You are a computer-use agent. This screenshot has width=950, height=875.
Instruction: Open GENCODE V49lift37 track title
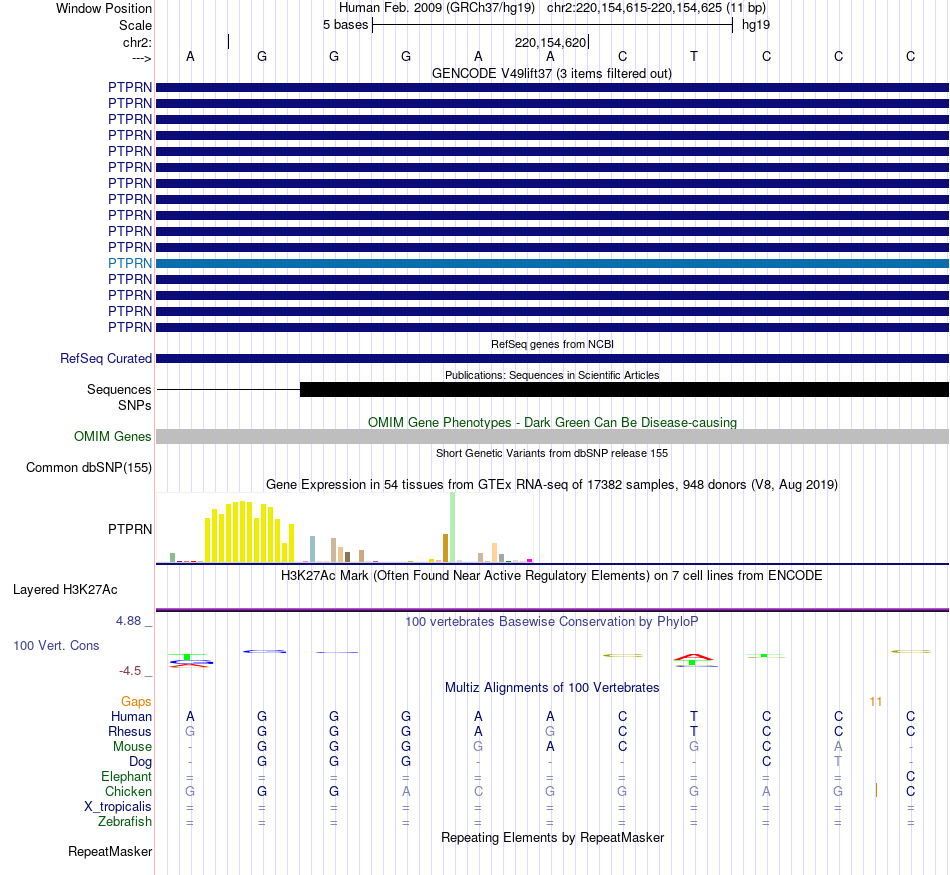[551, 73]
